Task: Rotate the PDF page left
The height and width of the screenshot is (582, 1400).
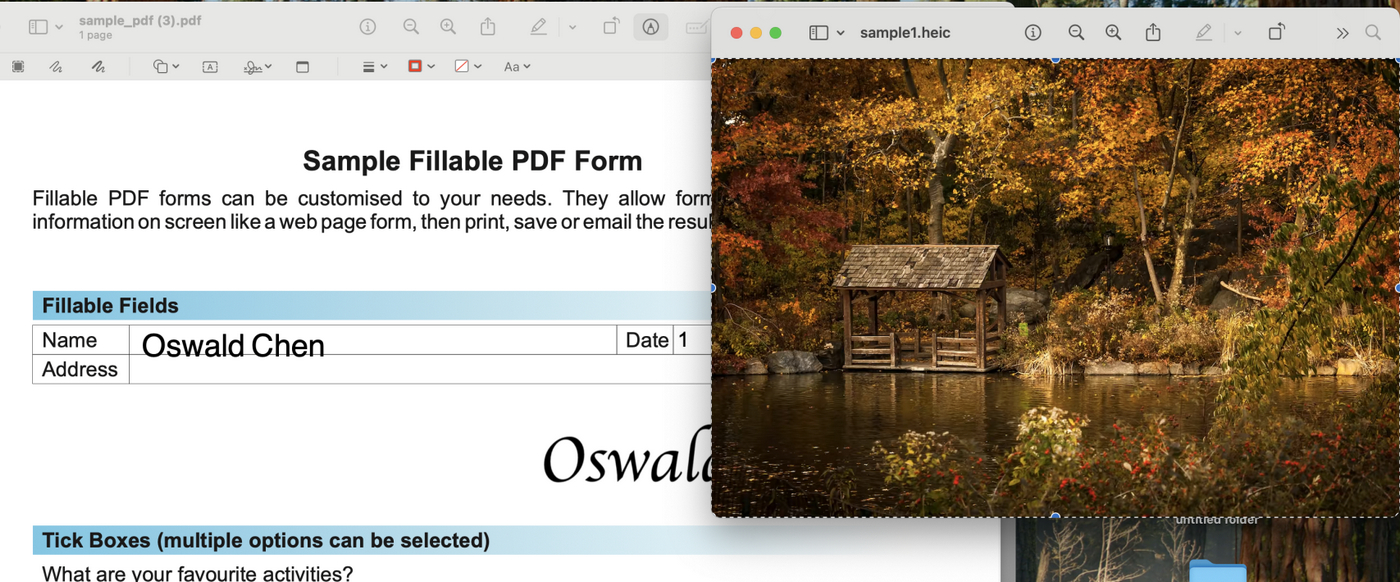Action: 610,27
